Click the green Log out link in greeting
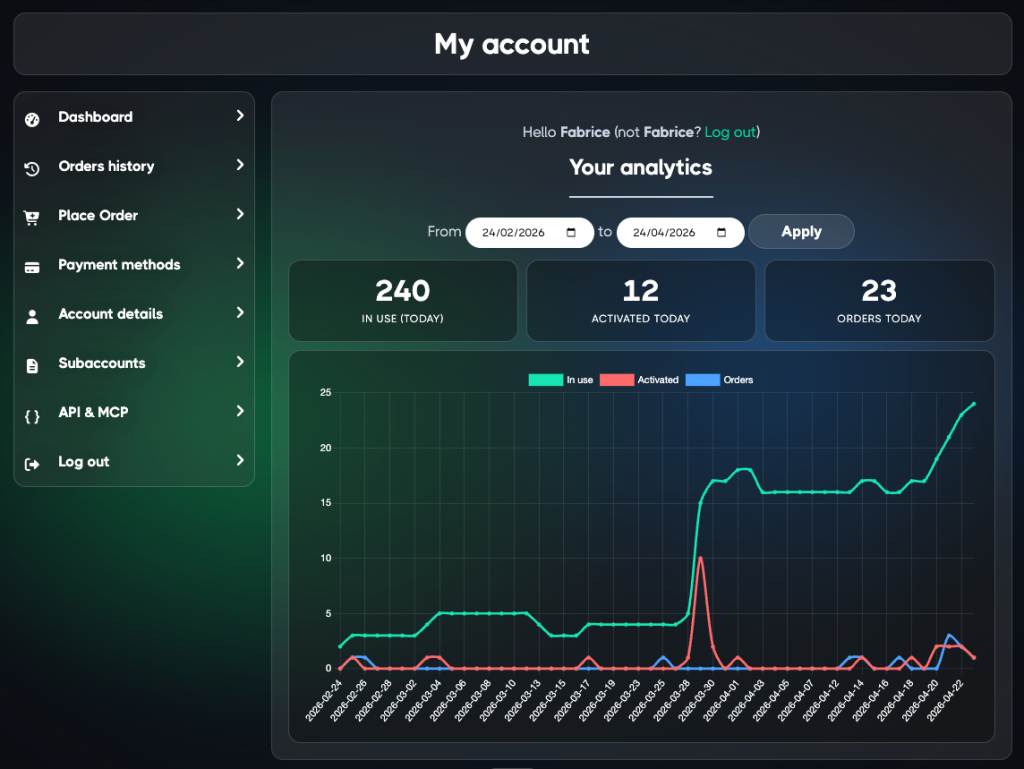The image size is (1024, 769). [x=730, y=133]
